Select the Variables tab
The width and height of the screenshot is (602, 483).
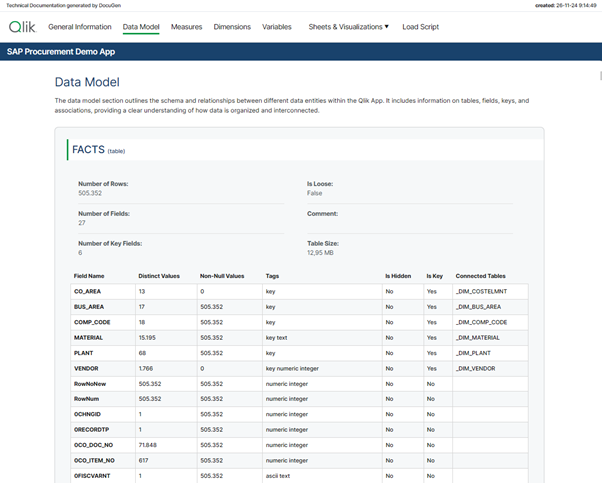point(277,27)
